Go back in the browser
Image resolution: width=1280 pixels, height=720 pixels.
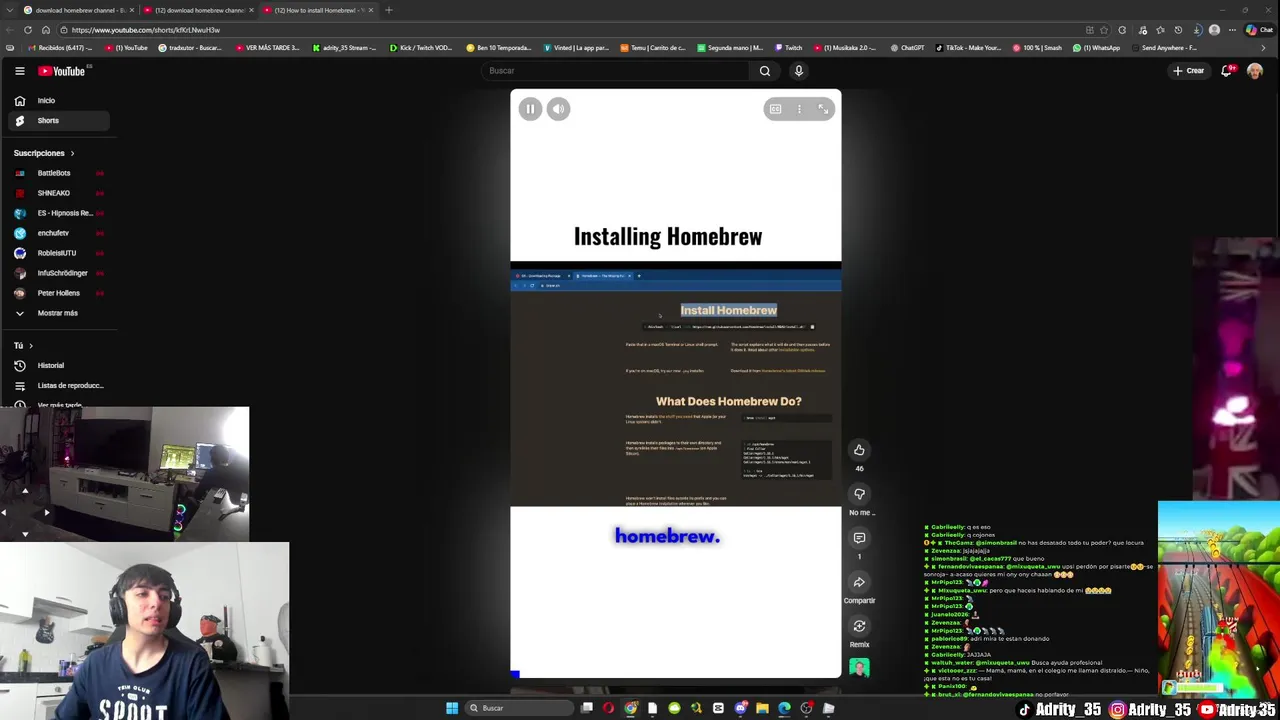(10, 30)
